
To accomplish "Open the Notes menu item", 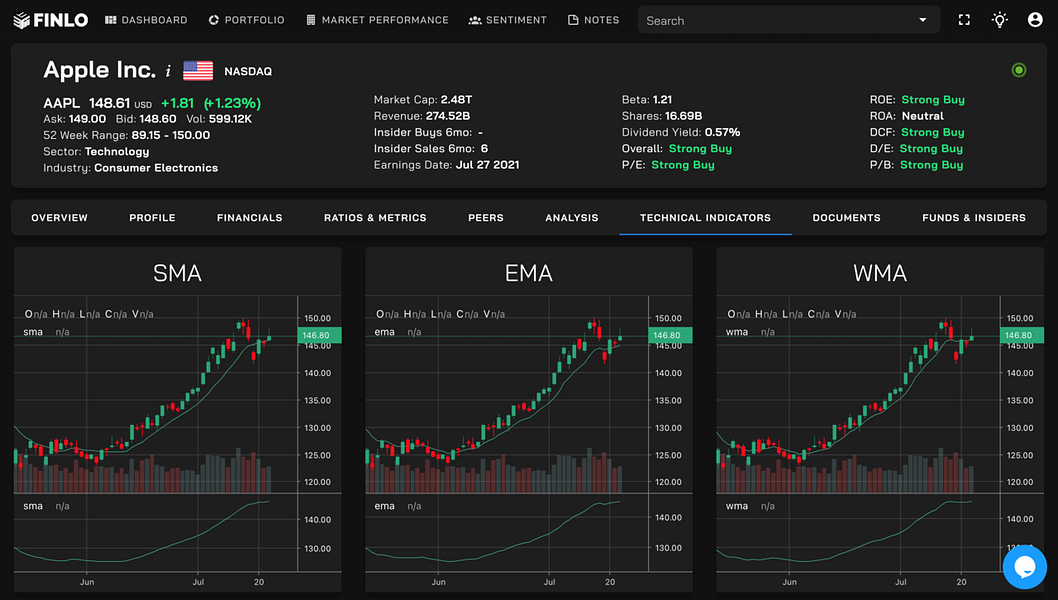I will (594, 20).
